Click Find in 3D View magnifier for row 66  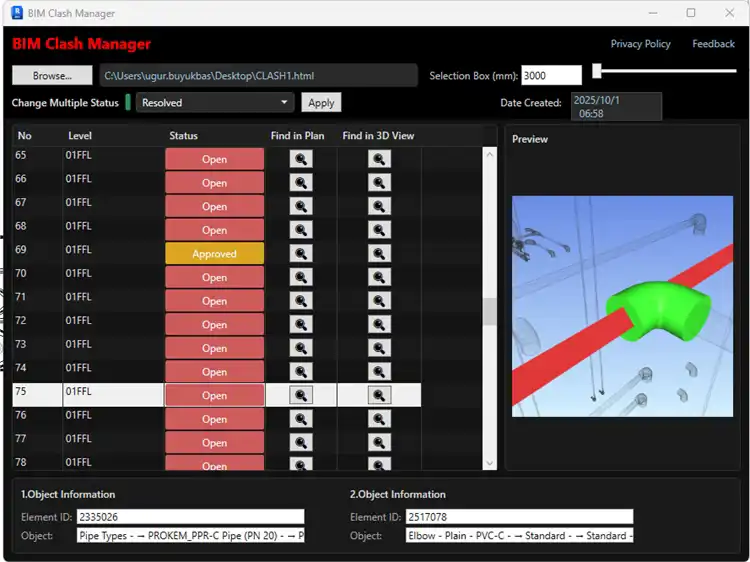pyautogui.click(x=379, y=183)
